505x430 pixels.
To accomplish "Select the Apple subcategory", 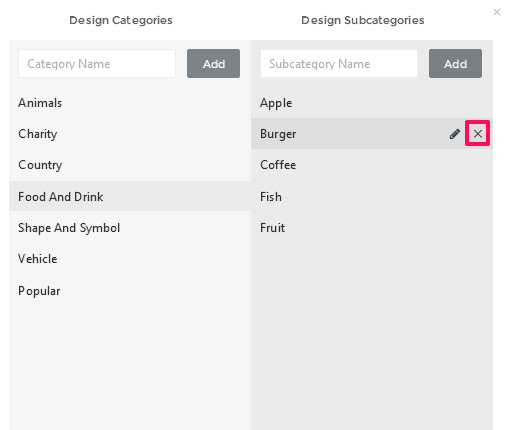I will click(372, 103).
